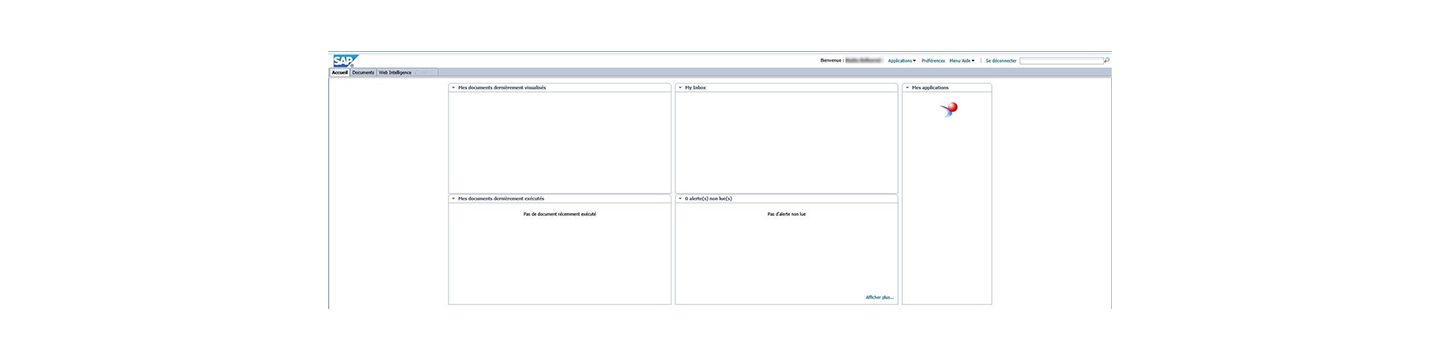Click the Préférences link
The height and width of the screenshot is (360, 1440).
[933, 61]
